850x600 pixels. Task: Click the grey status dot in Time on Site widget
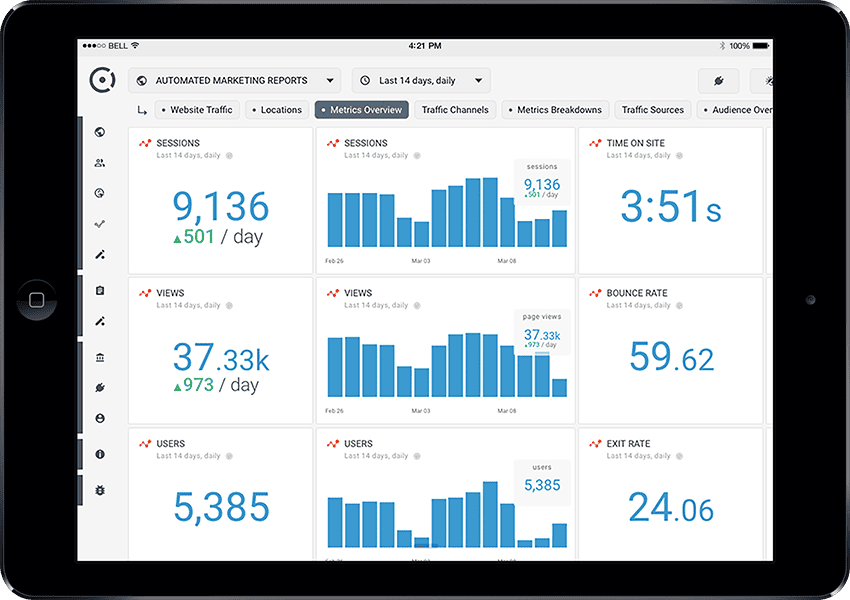(x=679, y=156)
